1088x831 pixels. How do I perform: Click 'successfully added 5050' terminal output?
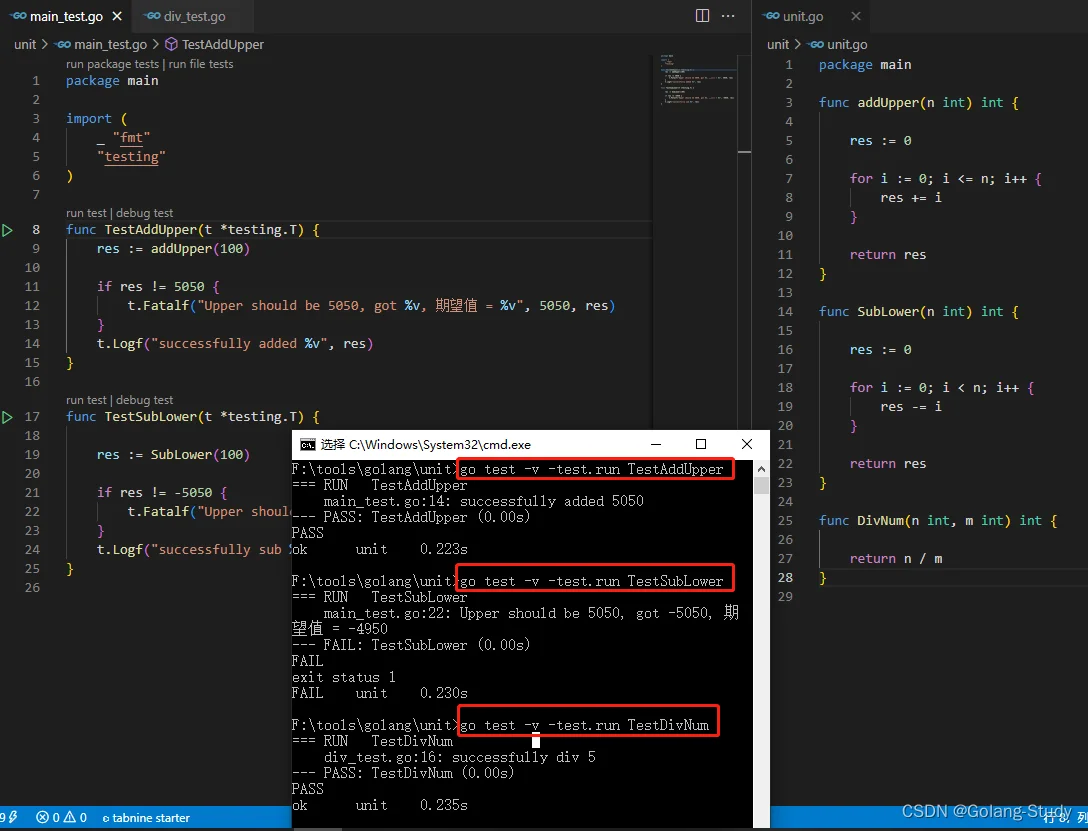[552, 502]
